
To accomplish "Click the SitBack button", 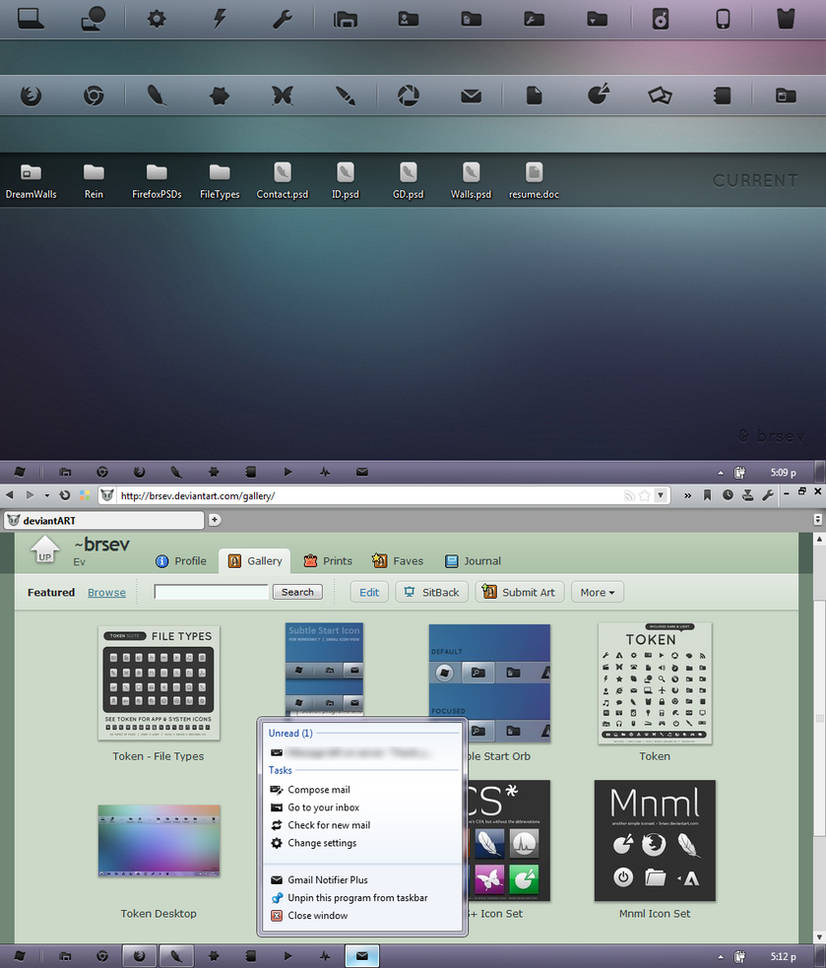I will [x=432, y=592].
